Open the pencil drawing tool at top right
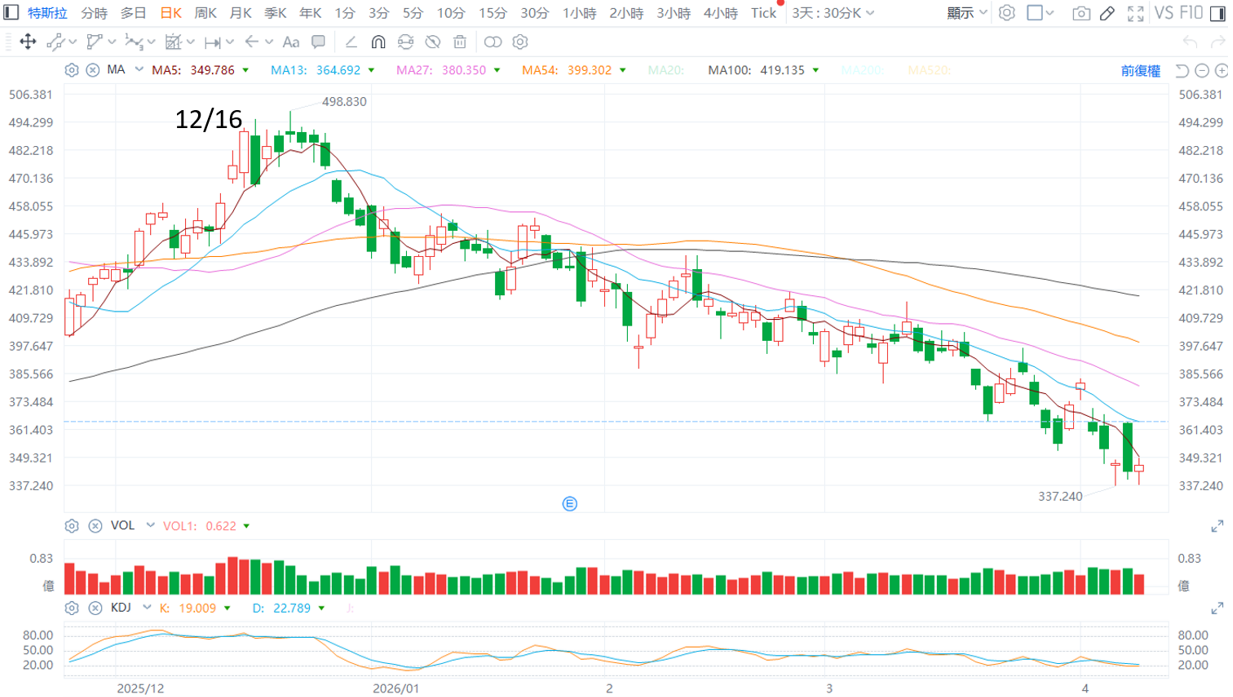1233x697 pixels. tap(1107, 13)
